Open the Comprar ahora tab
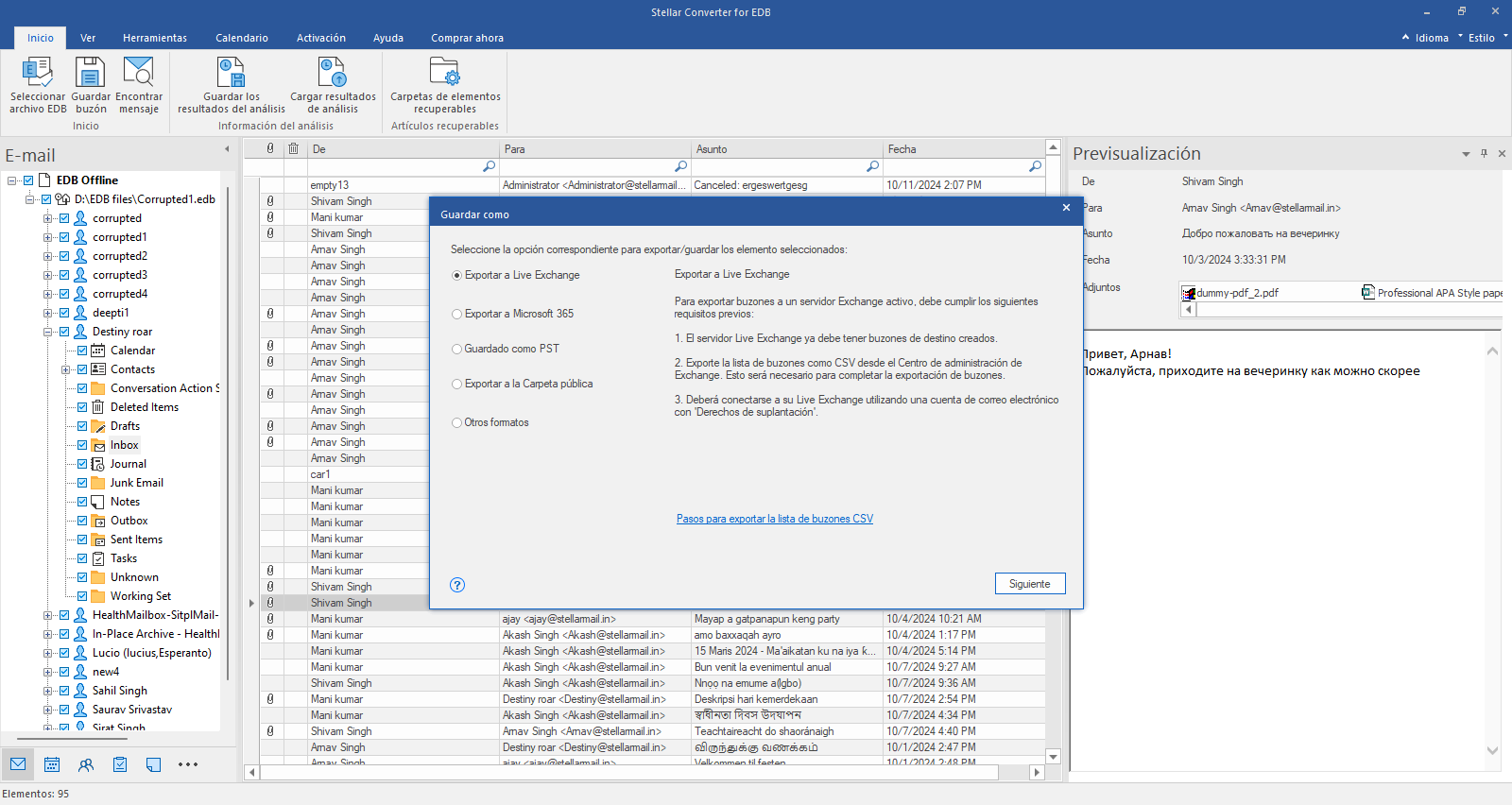Screen dimensions: 1512x805 pyautogui.click(x=468, y=38)
